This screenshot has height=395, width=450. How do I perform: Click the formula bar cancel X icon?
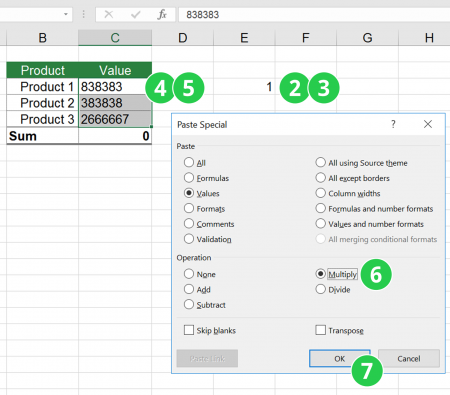click(109, 14)
